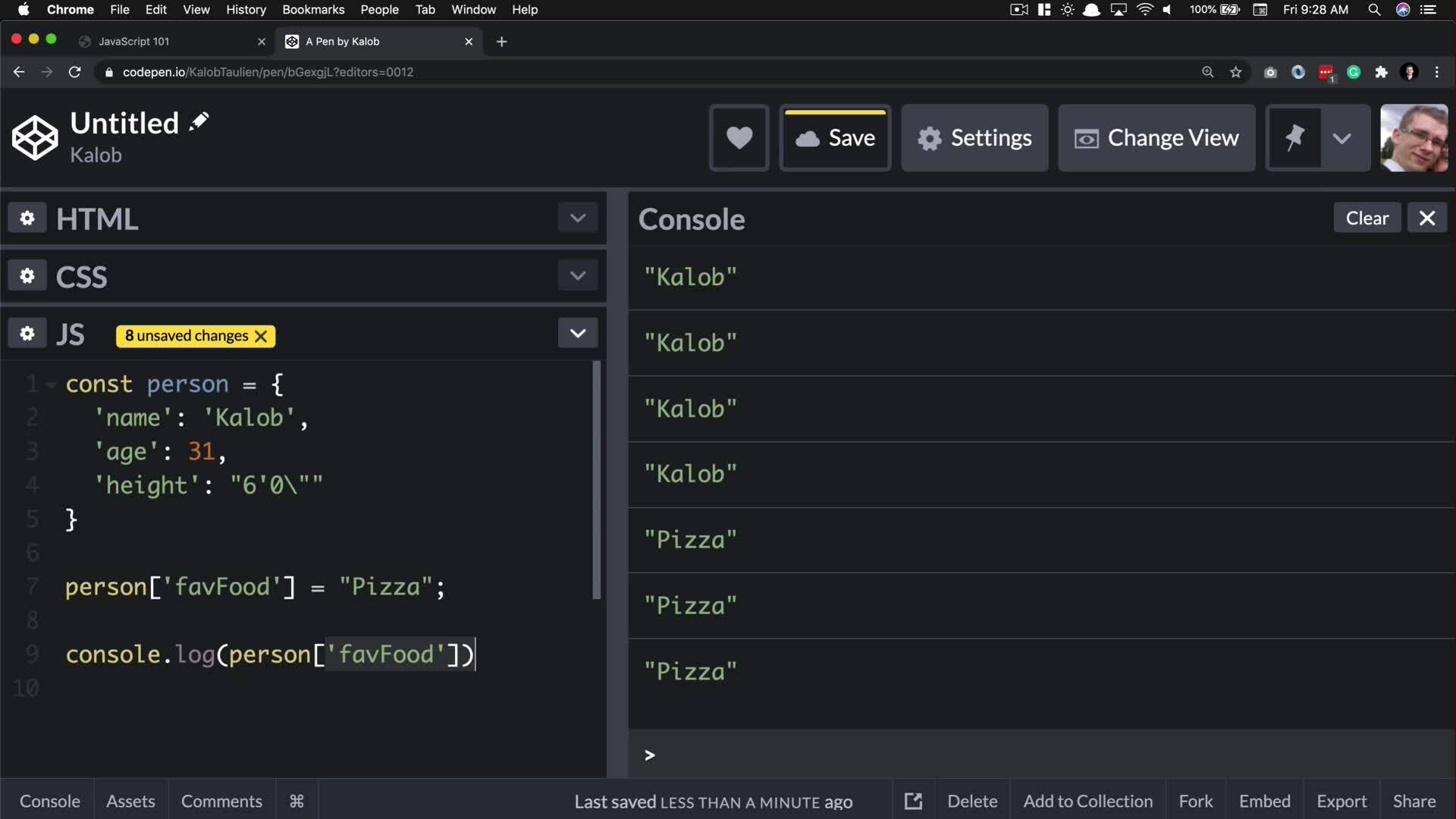1456x819 pixels.
Task: Click the pencil edit title icon
Action: click(x=199, y=122)
